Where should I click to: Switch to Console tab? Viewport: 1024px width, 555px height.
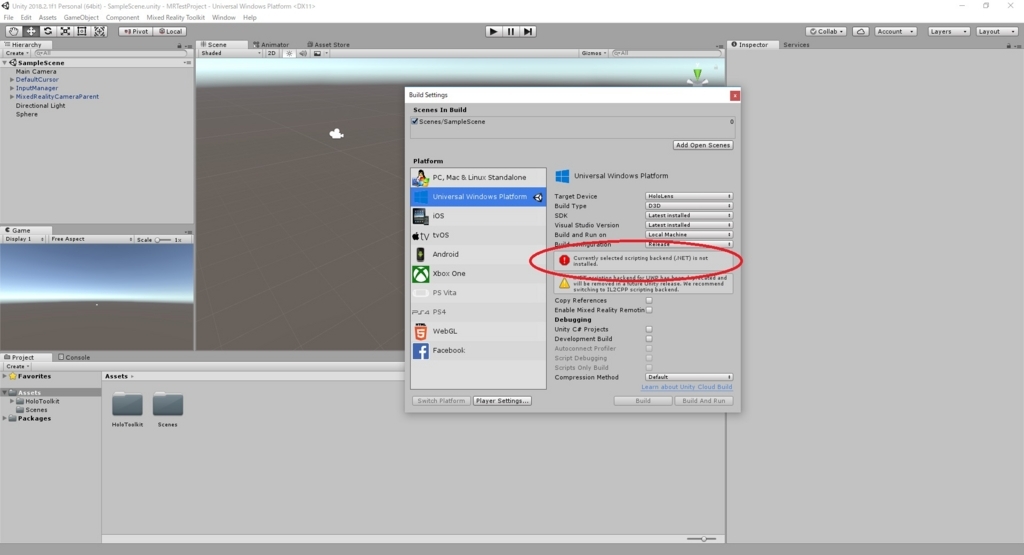click(x=74, y=357)
